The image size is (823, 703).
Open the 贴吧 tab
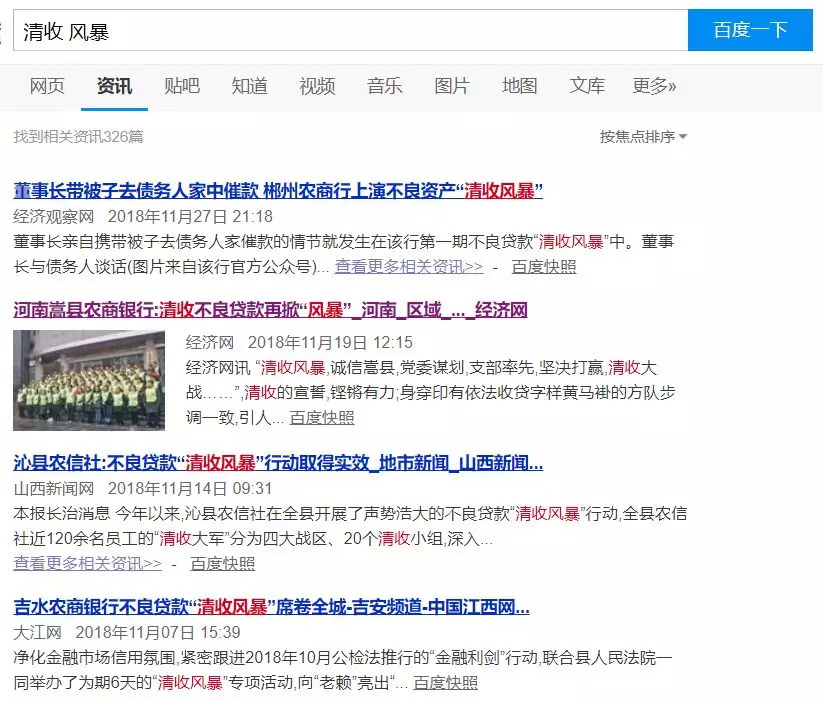click(x=182, y=86)
